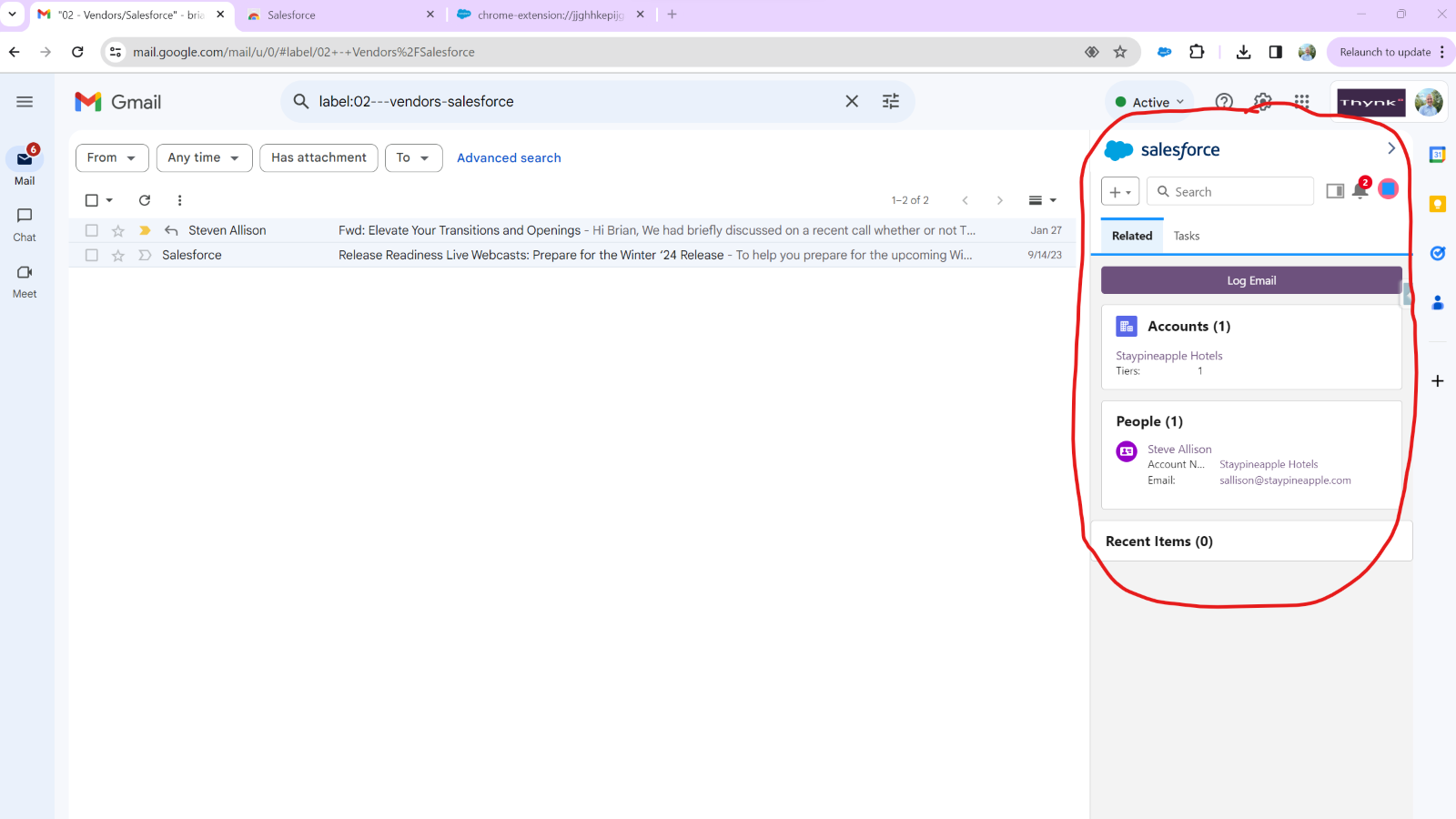Open Google Tasks side panel
This screenshot has width=1456, height=819.
[x=1438, y=253]
